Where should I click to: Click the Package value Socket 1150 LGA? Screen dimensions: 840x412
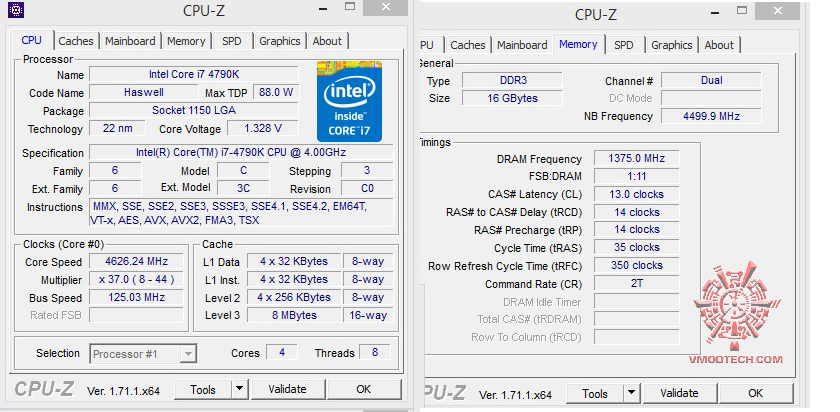pyautogui.click(x=194, y=110)
